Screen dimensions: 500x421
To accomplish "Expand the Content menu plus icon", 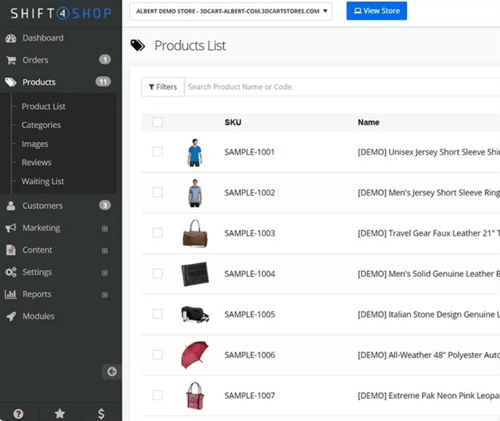I will pos(105,251).
